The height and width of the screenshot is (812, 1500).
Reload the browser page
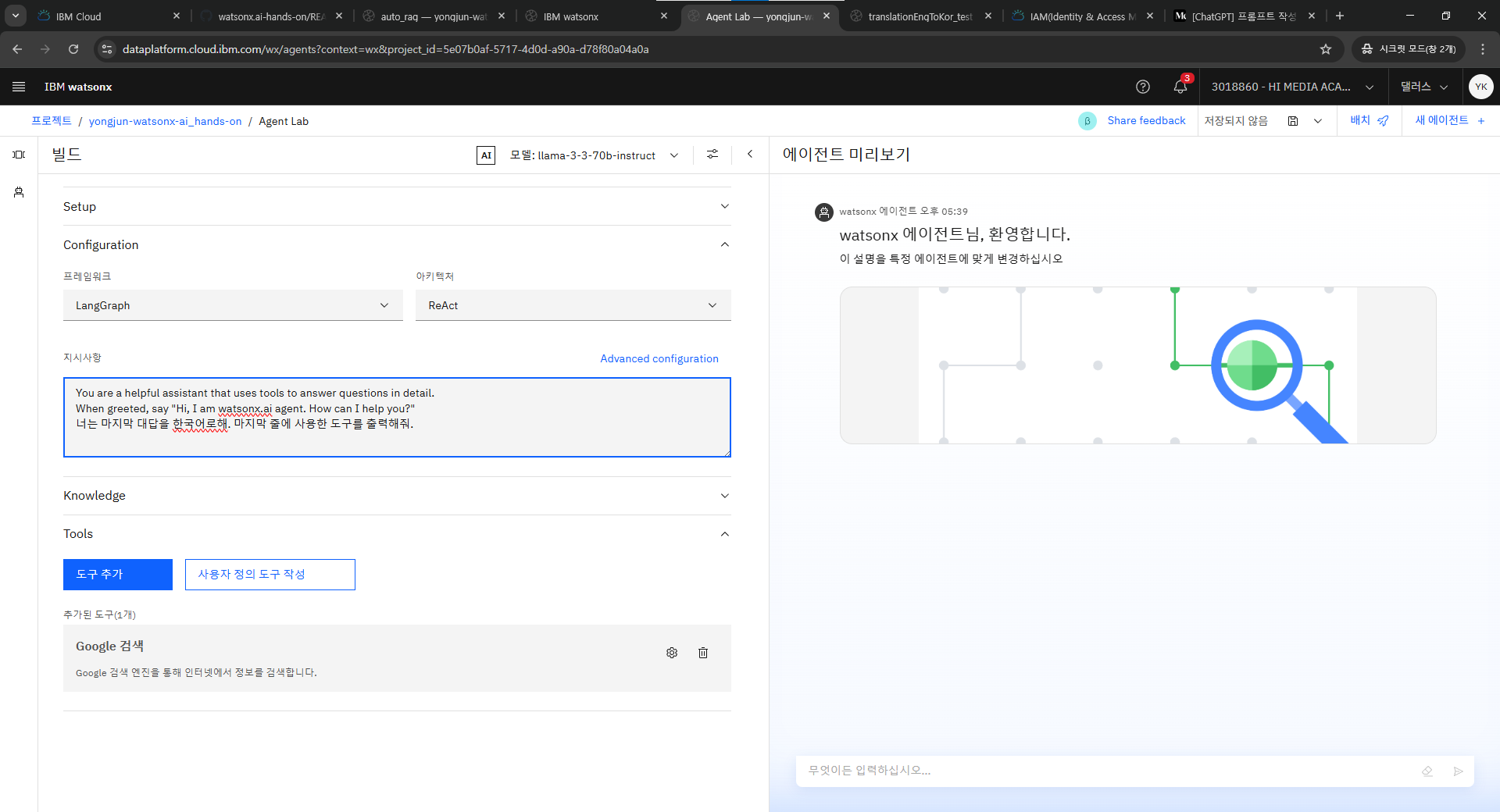pos(73,49)
